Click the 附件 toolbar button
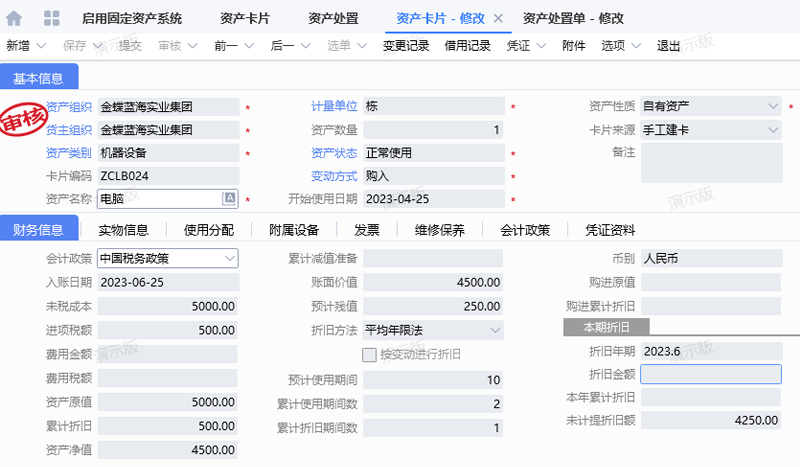Viewport: 800px width, 467px height. (x=573, y=46)
